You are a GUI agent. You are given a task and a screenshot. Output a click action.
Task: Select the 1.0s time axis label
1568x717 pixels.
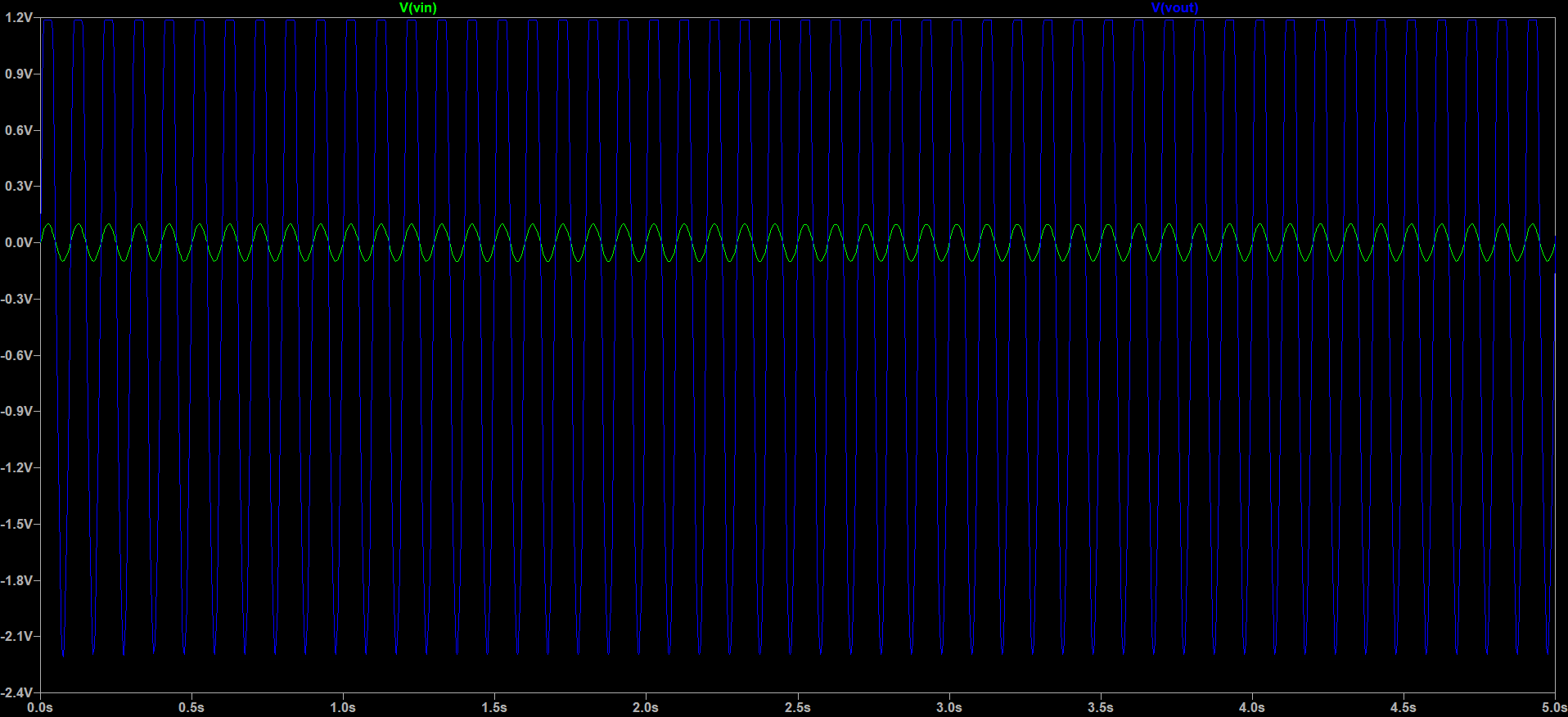coord(343,707)
